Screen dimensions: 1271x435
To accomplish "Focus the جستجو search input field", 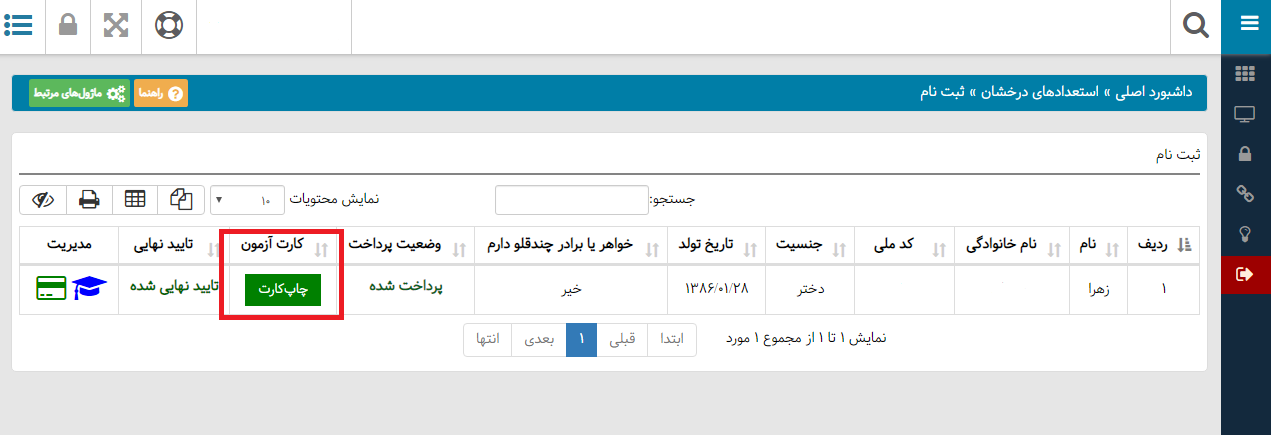I will click(572, 200).
